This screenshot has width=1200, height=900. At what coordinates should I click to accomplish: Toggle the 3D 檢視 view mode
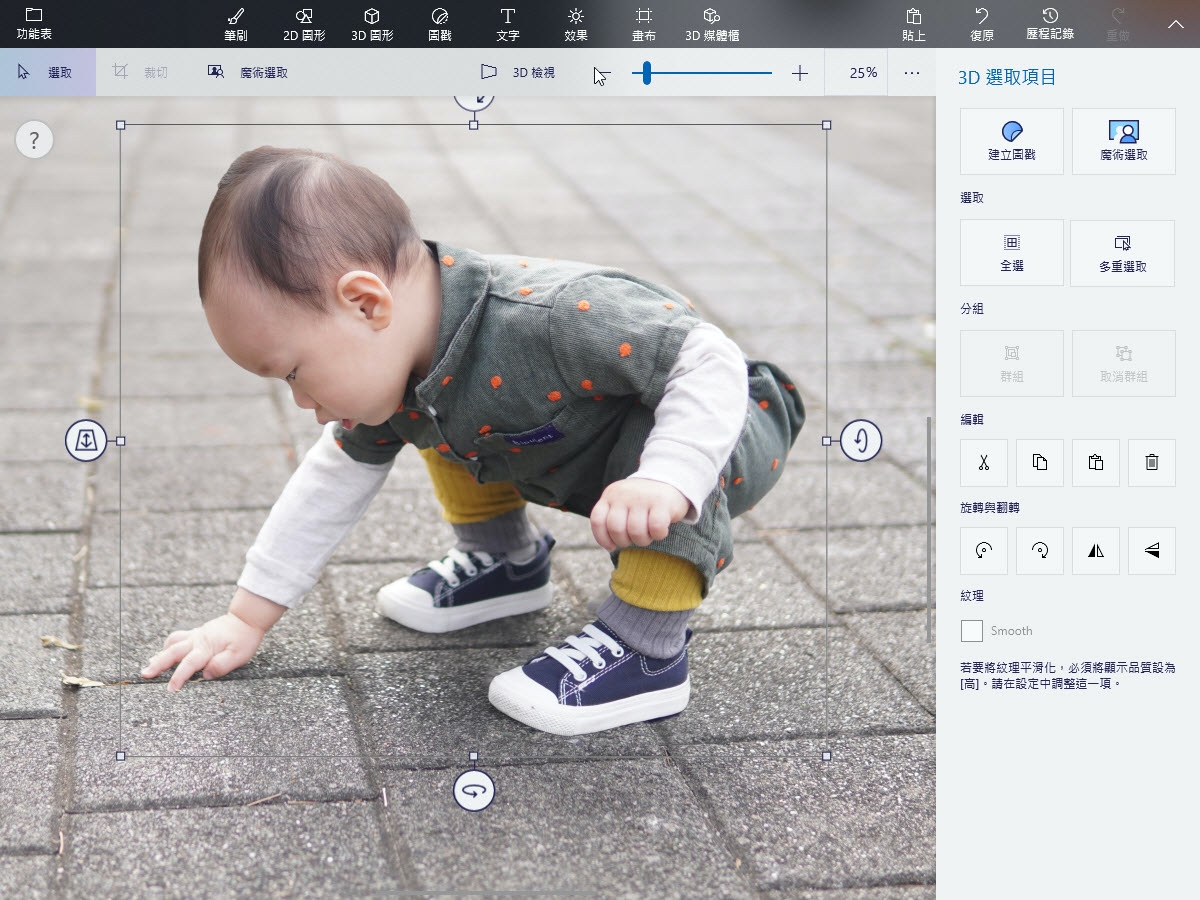tap(517, 73)
